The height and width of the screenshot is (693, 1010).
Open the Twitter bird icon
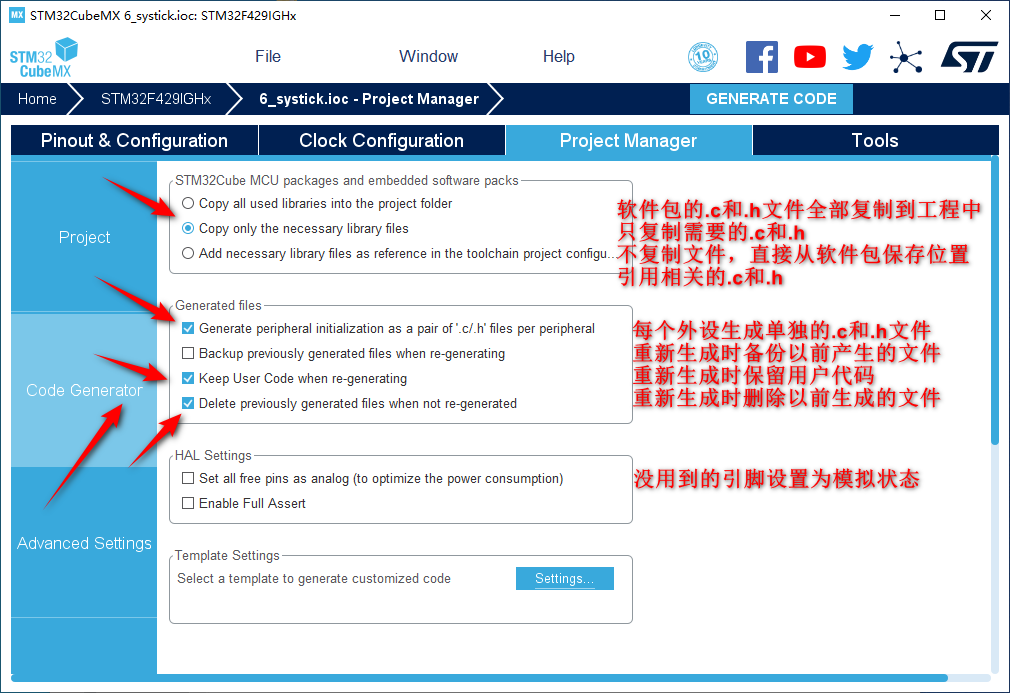pos(857,57)
